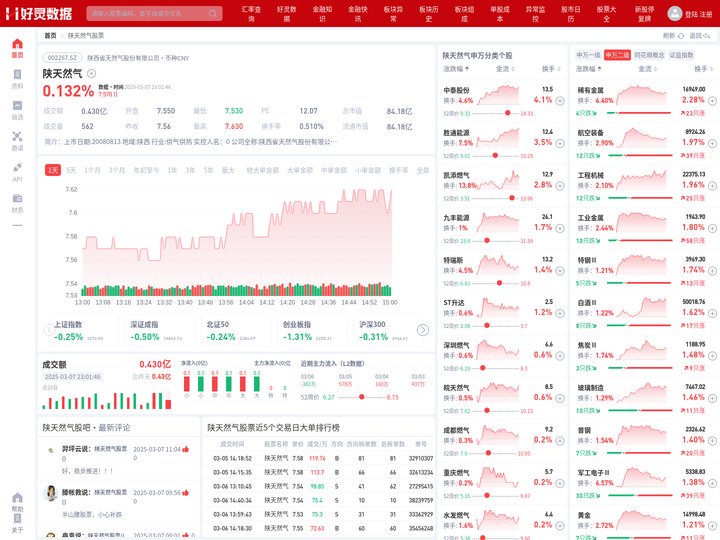Click 陕天然气 52周价 slider marker
The height and width of the screenshot is (540, 720).
[362, 397]
